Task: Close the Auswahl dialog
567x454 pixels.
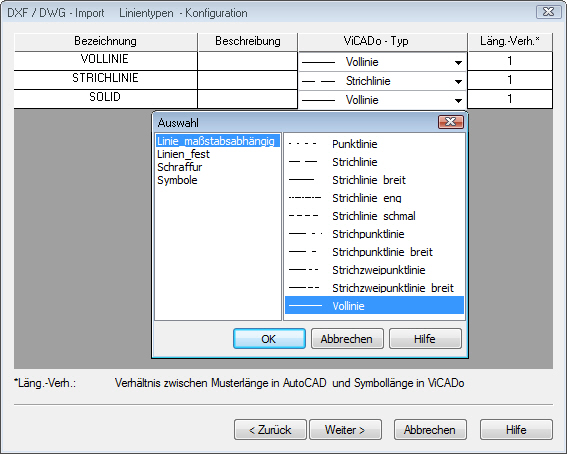Action: pos(451,122)
